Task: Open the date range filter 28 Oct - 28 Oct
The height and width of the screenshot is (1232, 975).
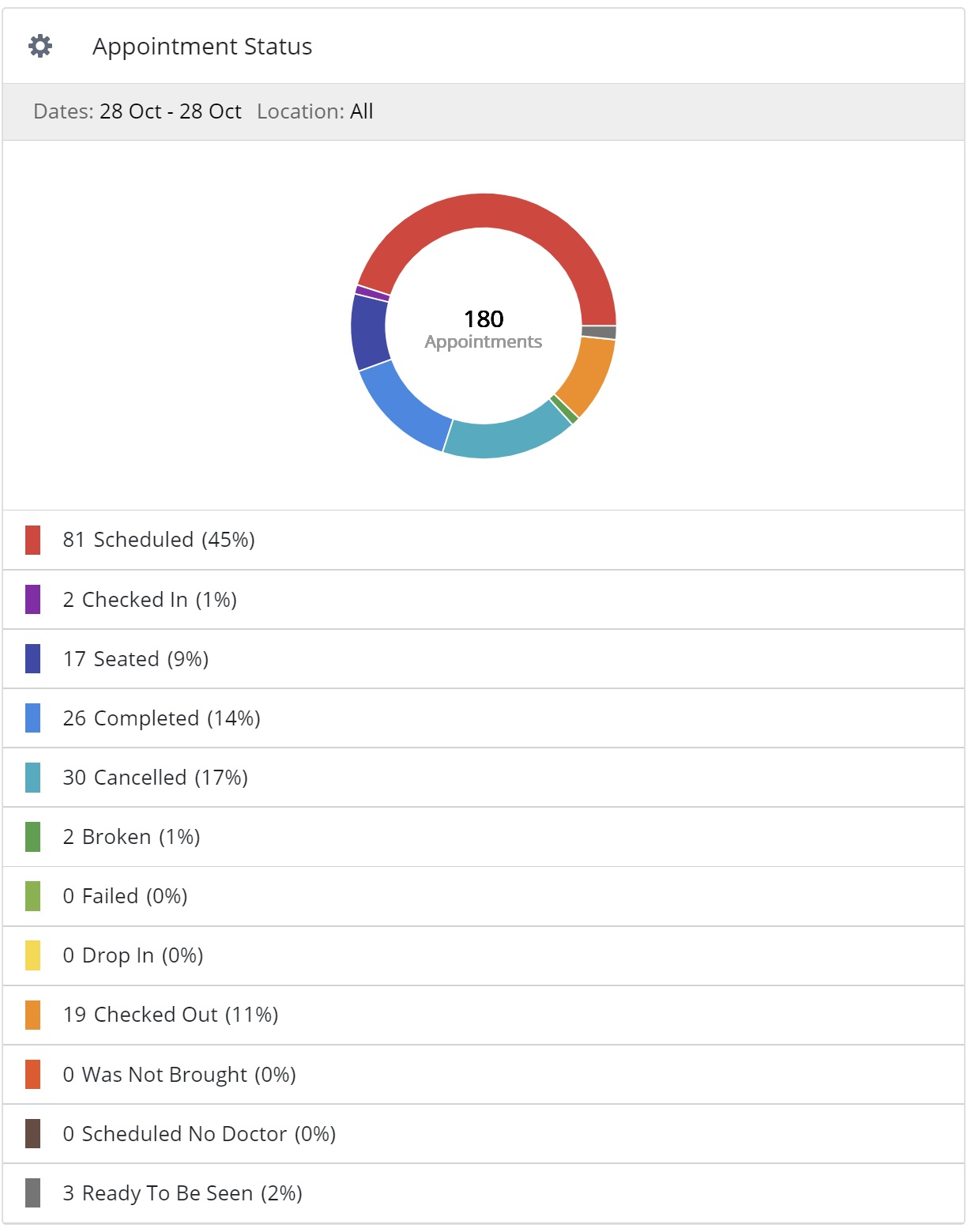Action: [170, 111]
